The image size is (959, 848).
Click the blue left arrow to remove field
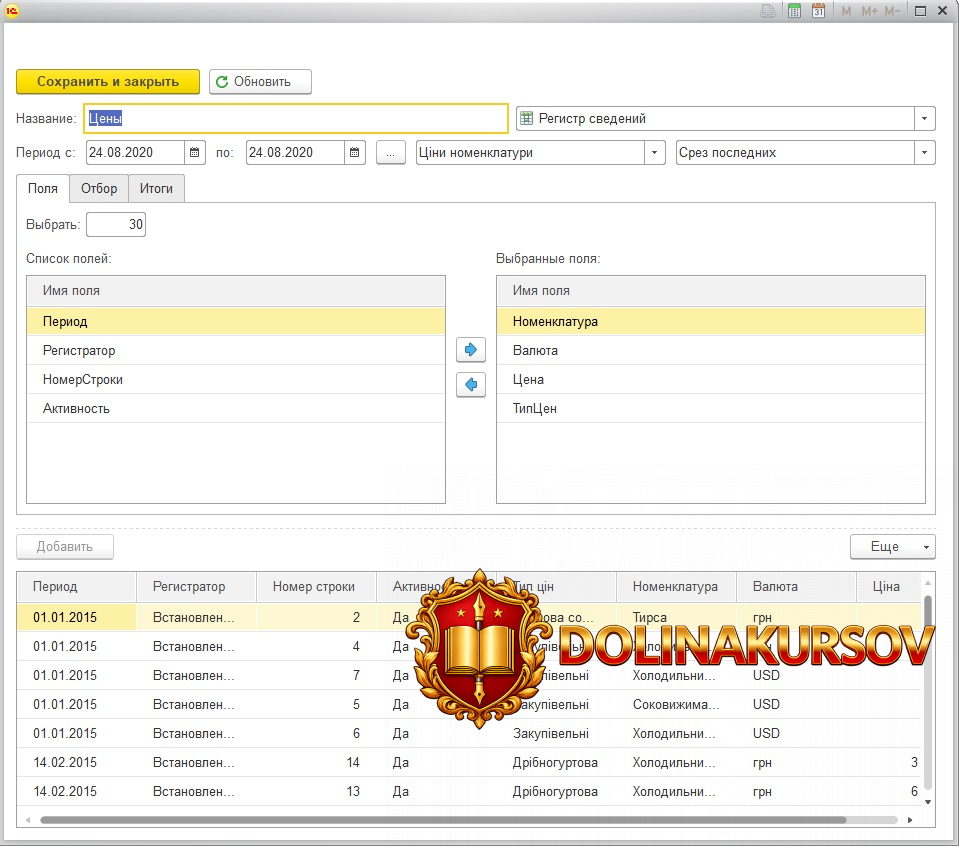[470, 384]
